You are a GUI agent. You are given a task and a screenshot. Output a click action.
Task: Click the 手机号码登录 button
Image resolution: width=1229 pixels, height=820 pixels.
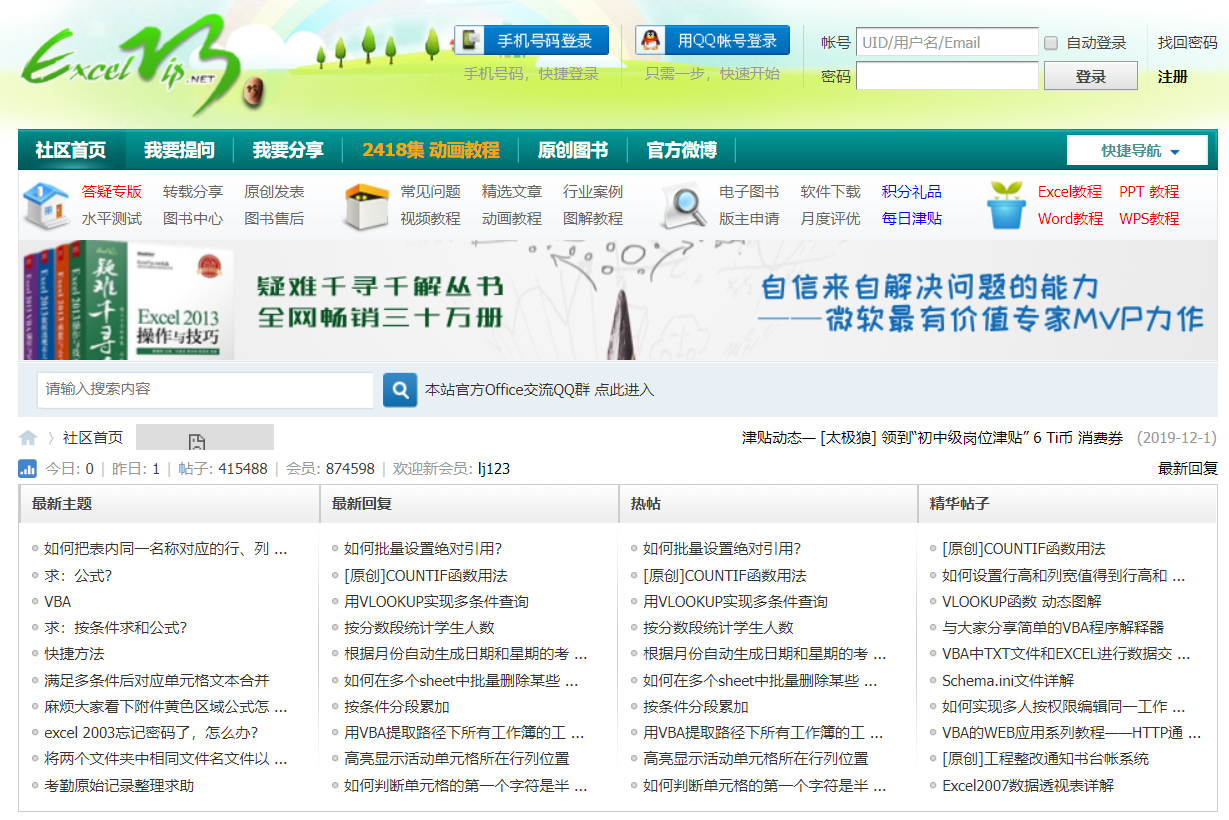[x=531, y=40]
